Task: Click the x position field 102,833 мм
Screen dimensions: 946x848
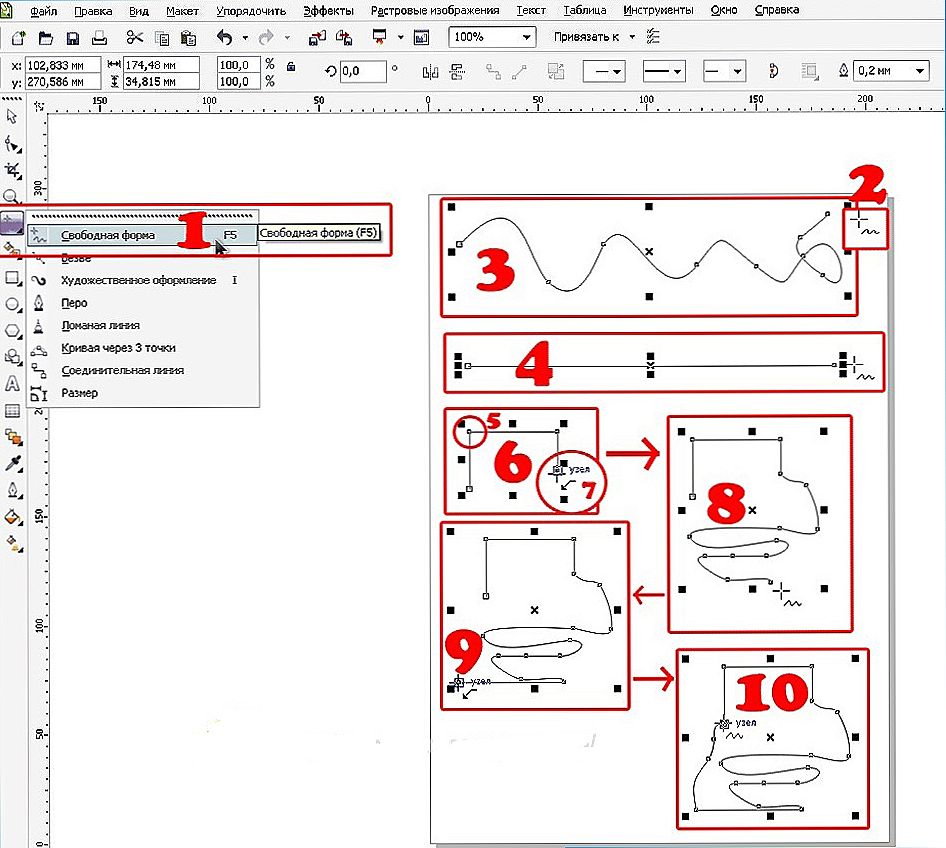Action: point(63,65)
